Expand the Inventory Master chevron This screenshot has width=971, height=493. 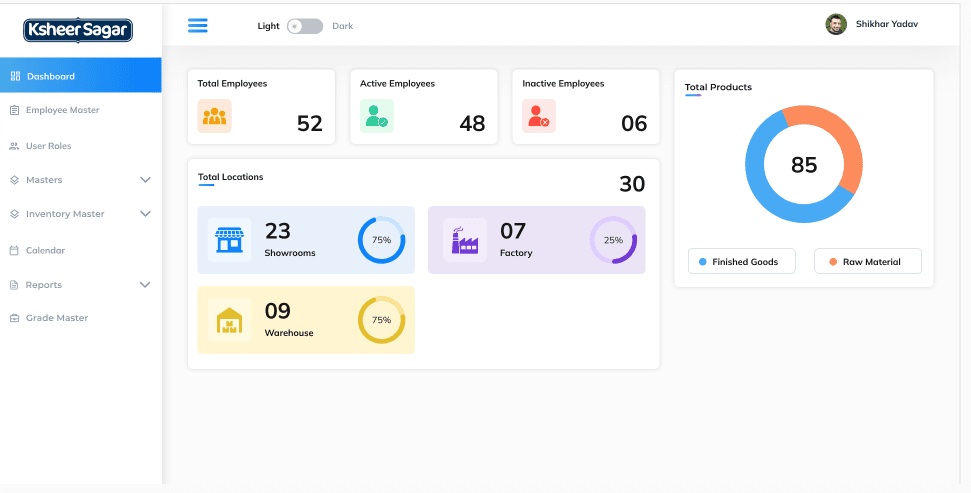[145, 214]
